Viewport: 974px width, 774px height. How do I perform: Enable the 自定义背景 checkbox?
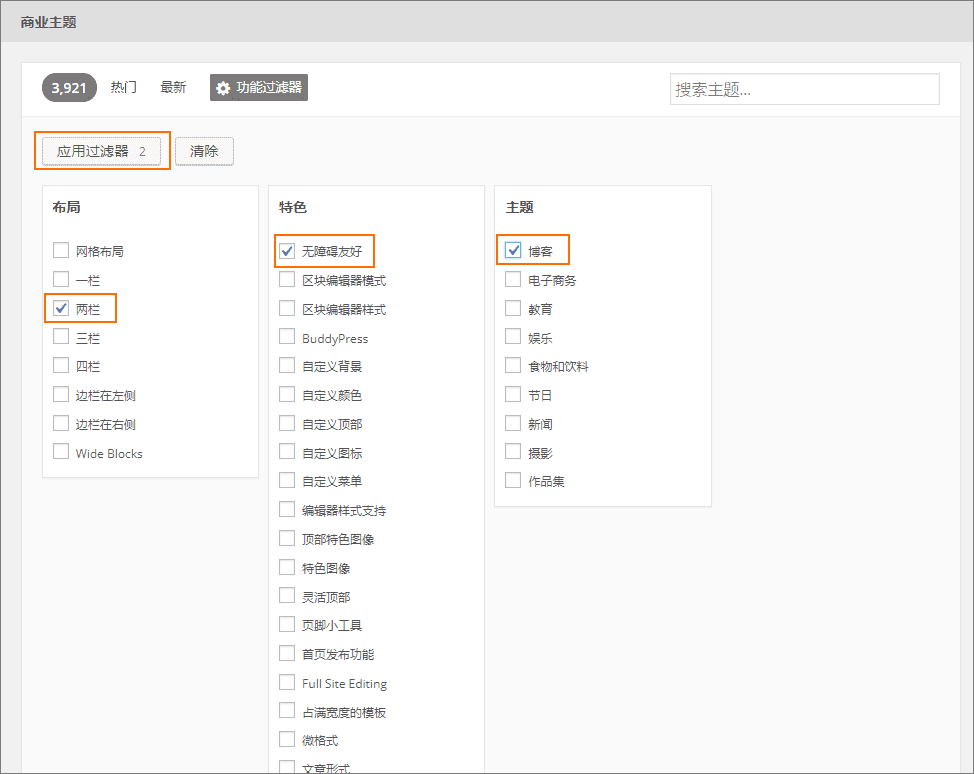click(287, 365)
